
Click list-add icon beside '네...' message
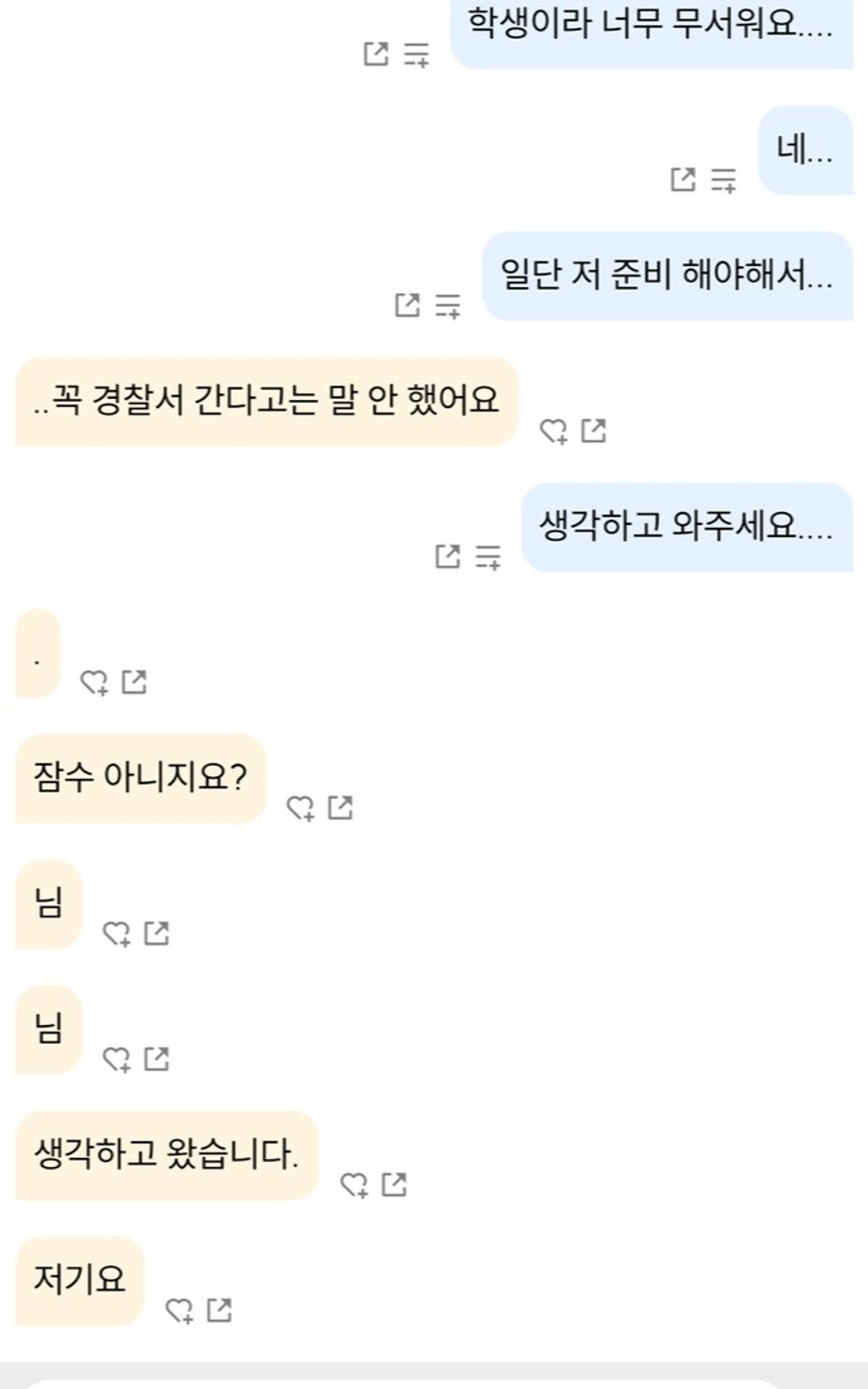tap(723, 179)
